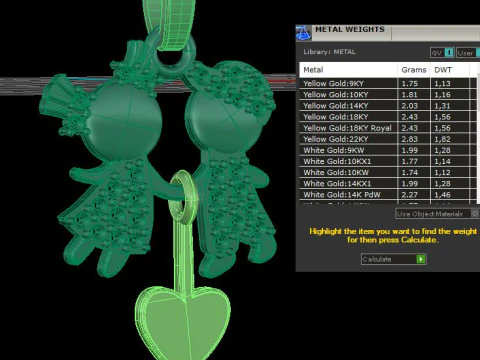The height and width of the screenshot is (360, 480).
Task: Click the 1,31 DWT value
Action: pos(442,106)
